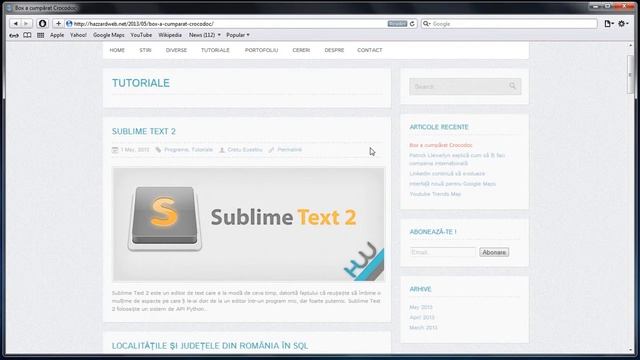The height and width of the screenshot is (360, 640).
Task: Open the Google Maps bookmark
Action: point(109,35)
